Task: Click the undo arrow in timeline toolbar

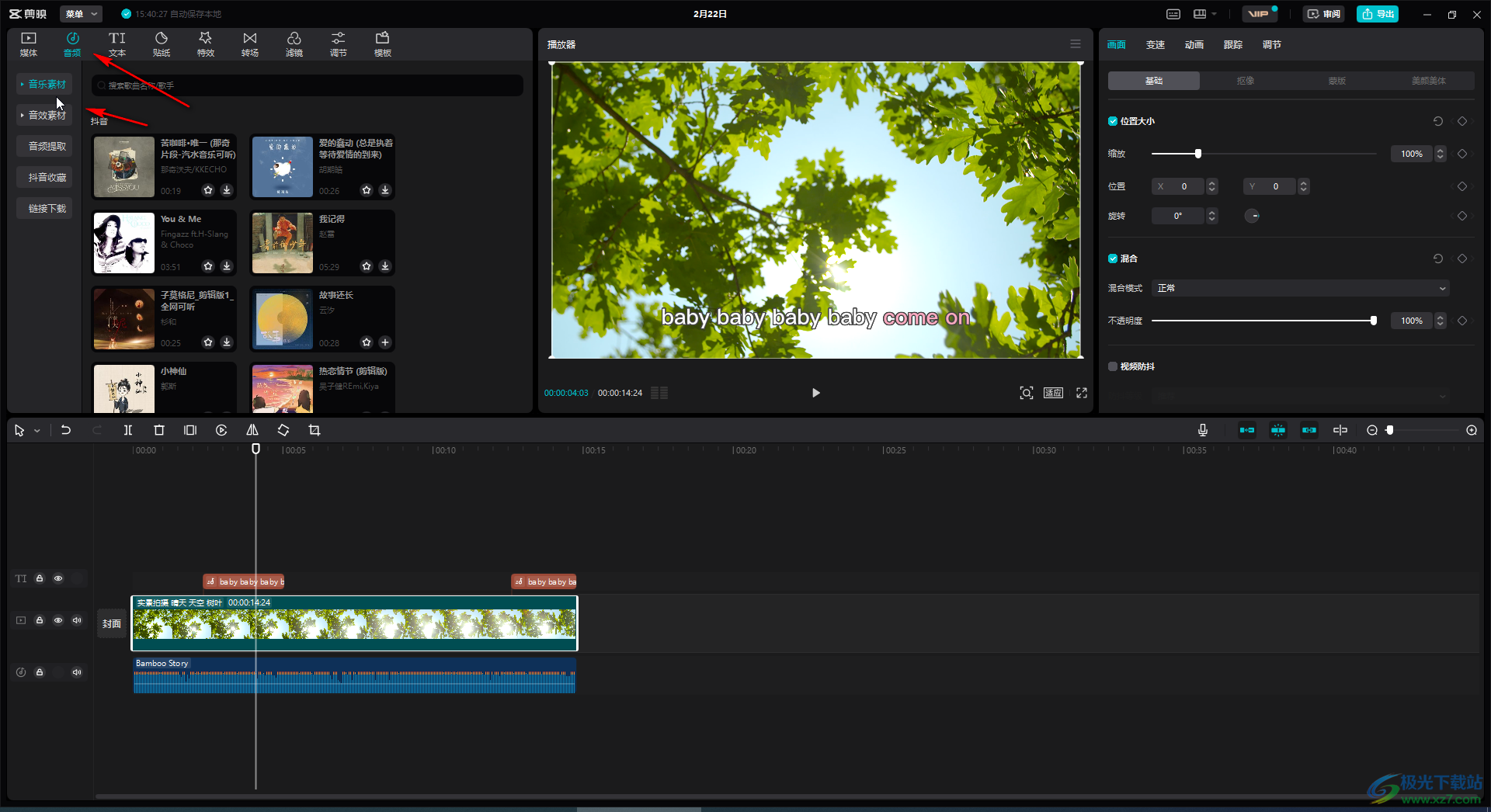Action: pyautogui.click(x=66, y=430)
